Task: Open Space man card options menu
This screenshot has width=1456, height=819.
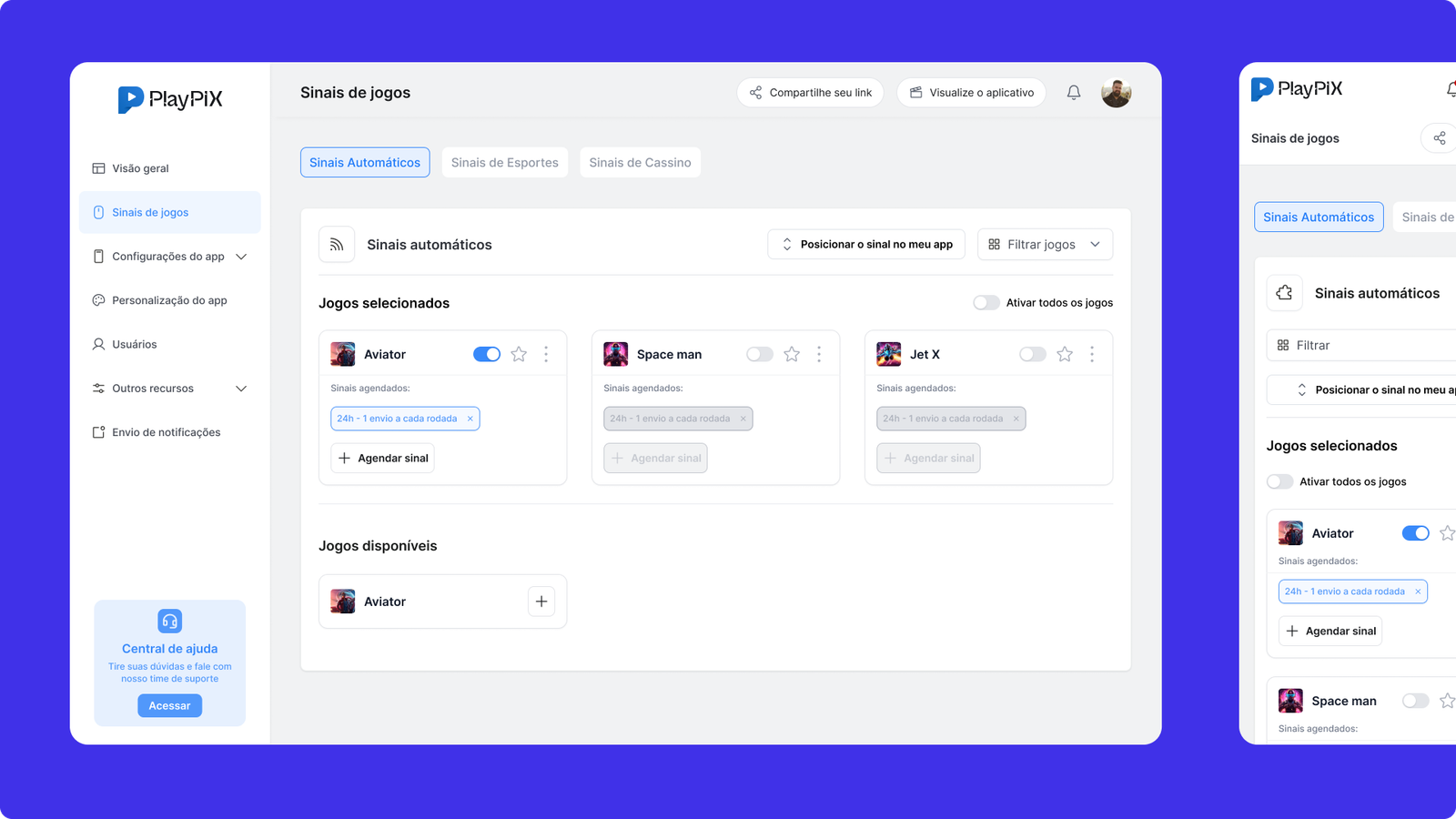Action: click(x=819, y=354)
